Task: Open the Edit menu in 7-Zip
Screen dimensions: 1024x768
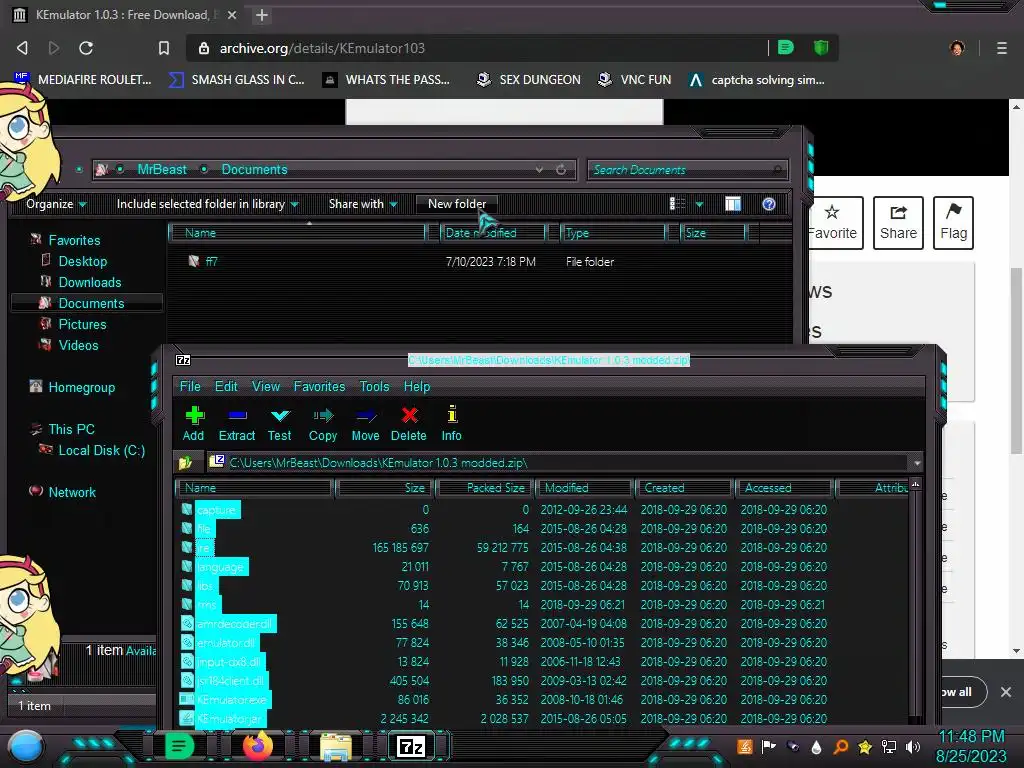Action: 226,387
